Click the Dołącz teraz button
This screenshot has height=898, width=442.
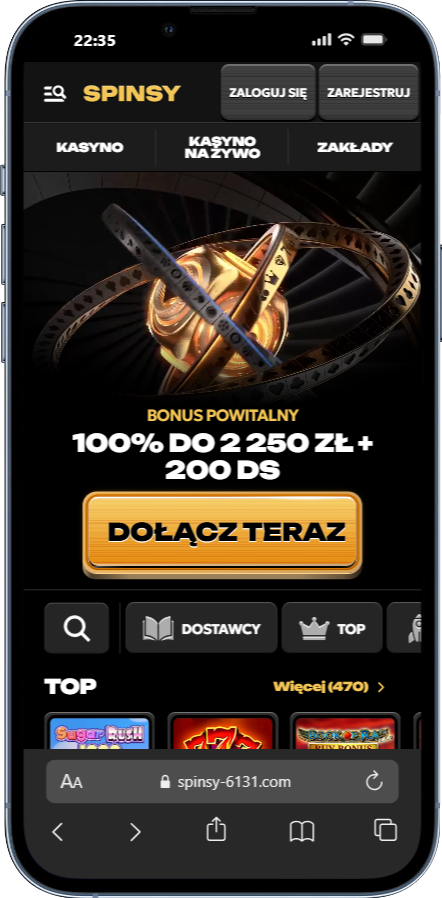223,532
